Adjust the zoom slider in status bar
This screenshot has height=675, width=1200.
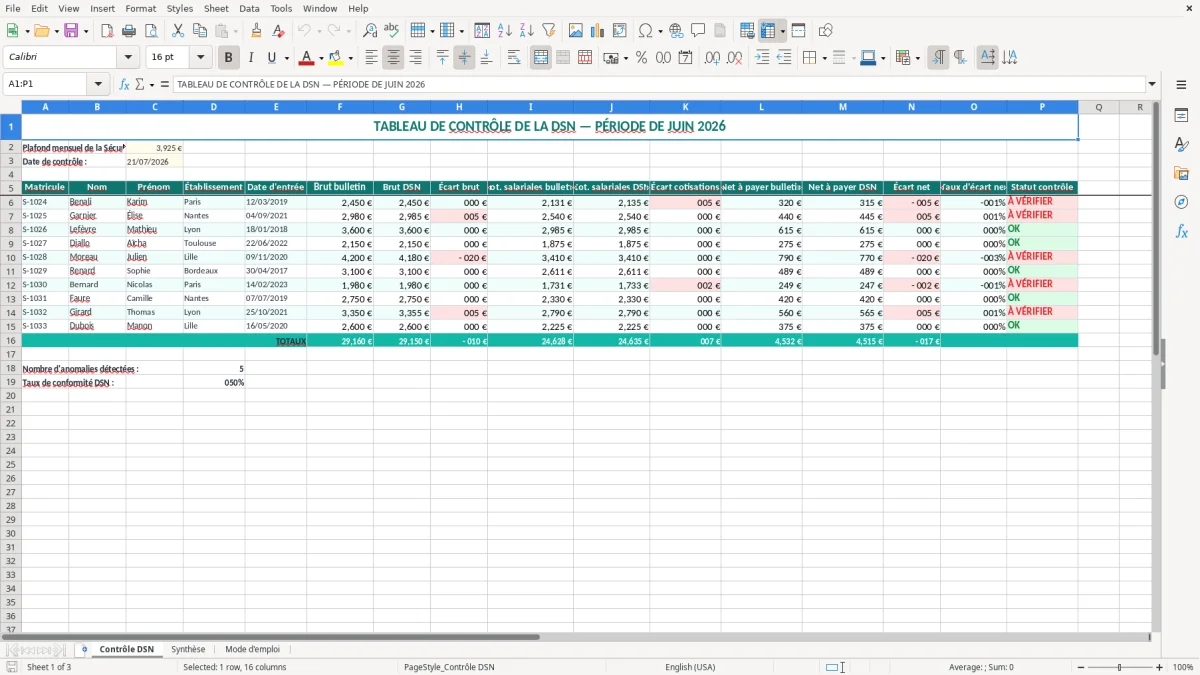click(x=1119, y=667)
